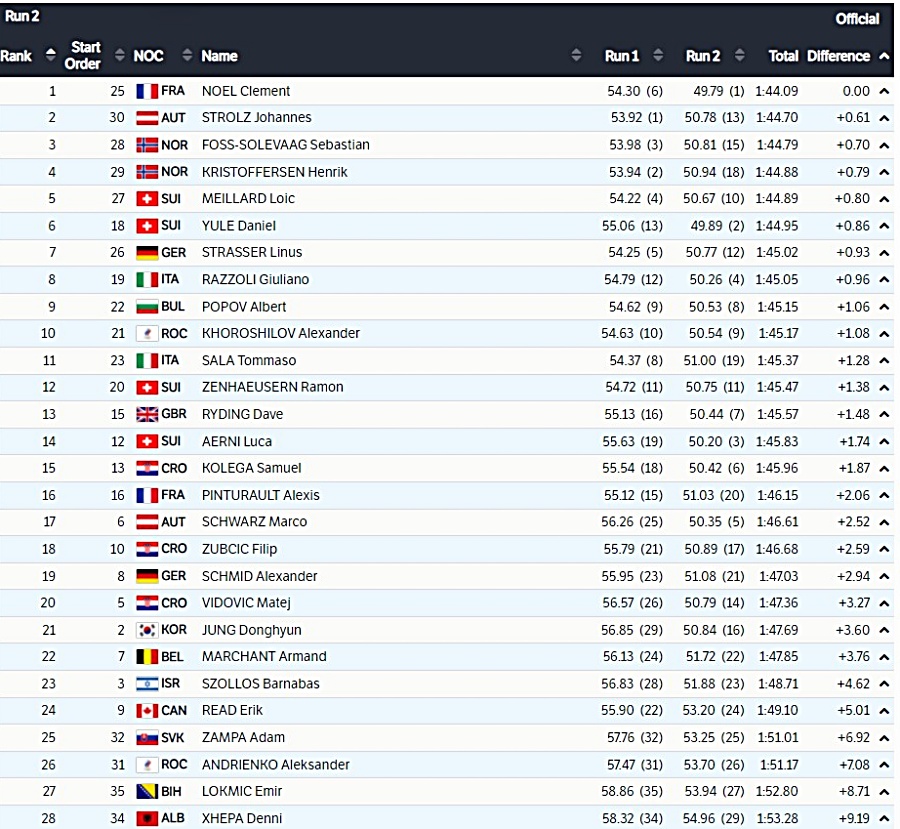Image resolution: width=900 pixels, height=829 pixels.
Task: Expand details for STROLZ Johannes row
Action: pos(885,118)
